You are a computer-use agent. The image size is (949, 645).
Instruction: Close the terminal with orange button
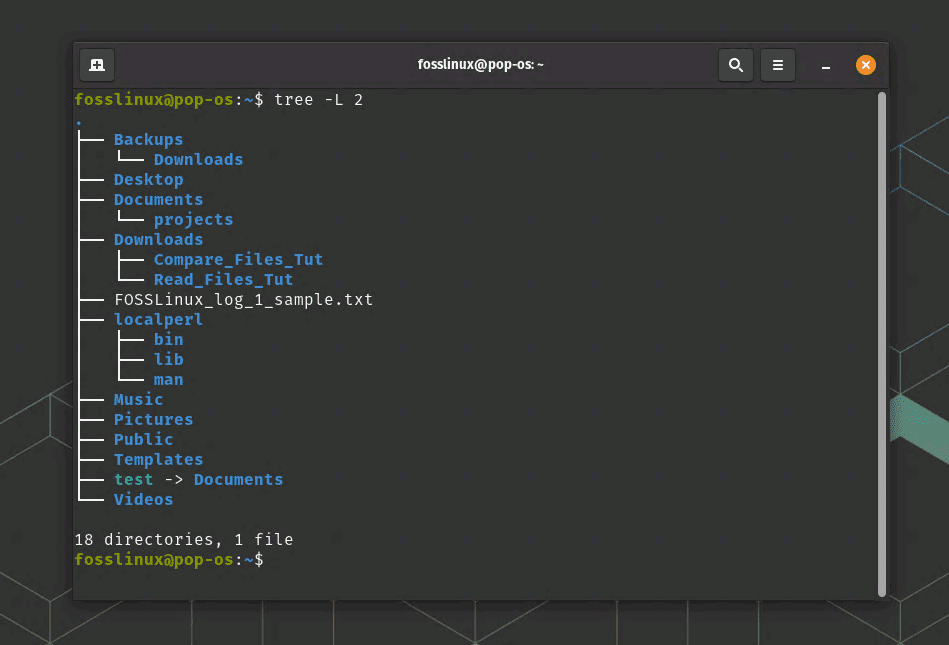tap(866, 65)
